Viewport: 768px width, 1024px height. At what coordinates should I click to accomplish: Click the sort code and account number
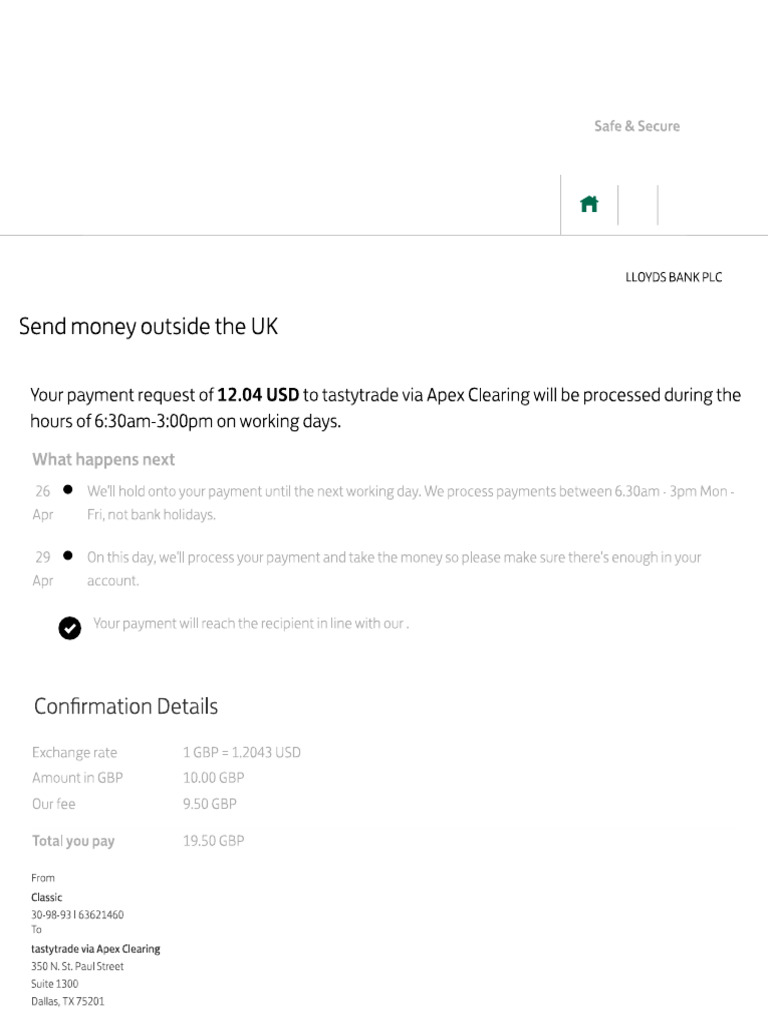[77, 914]
